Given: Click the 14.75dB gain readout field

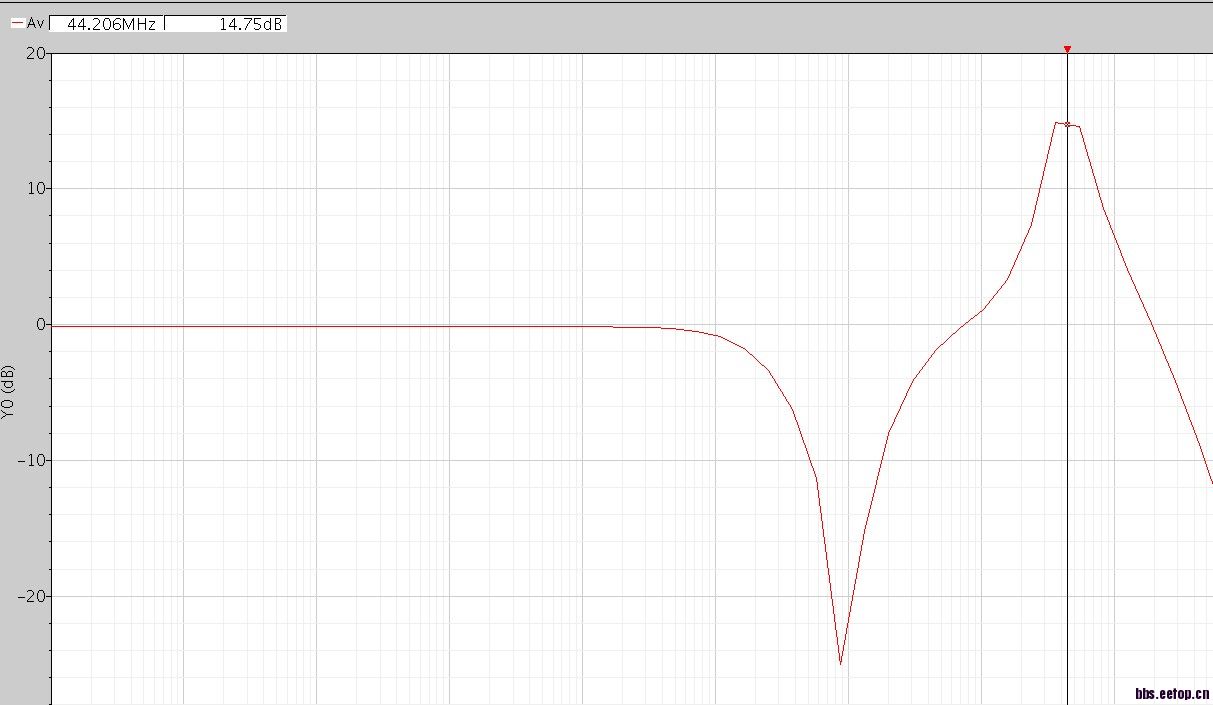Looking at the screenshot, I should tap(227, 23).
